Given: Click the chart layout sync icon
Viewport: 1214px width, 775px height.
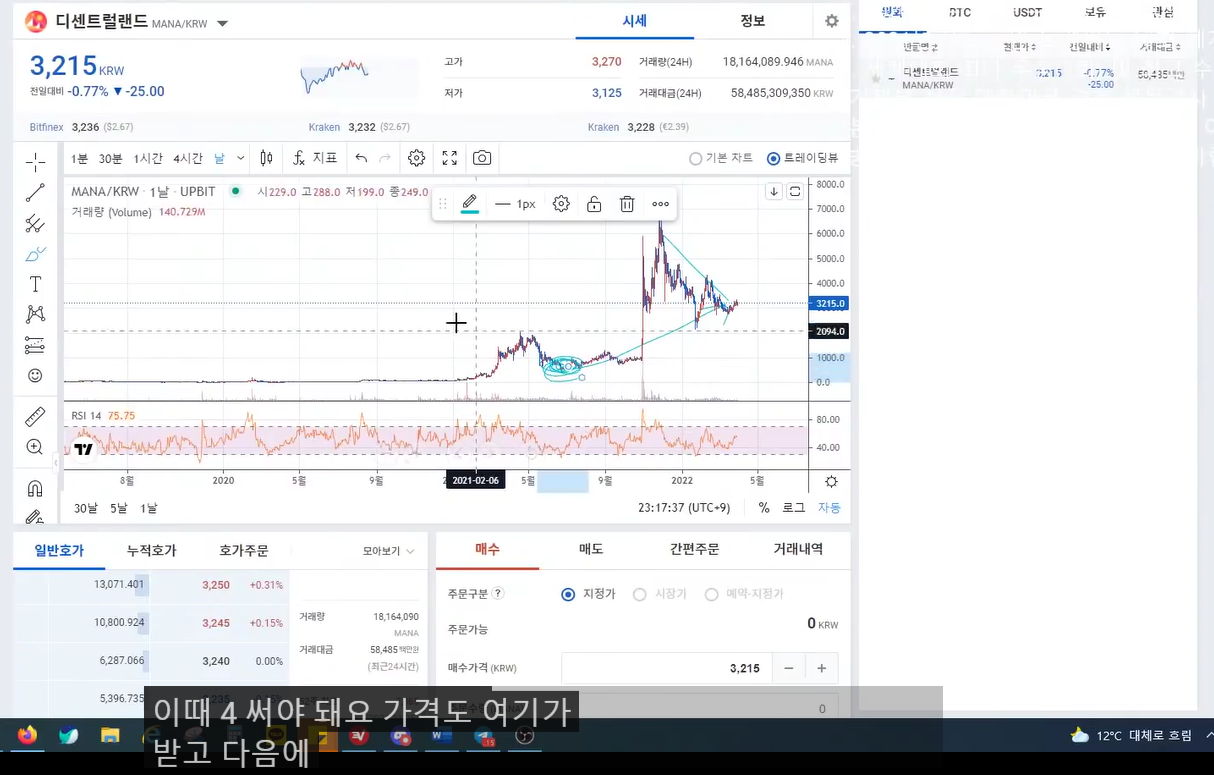Looking at the screenshot, I should [795, 191].
